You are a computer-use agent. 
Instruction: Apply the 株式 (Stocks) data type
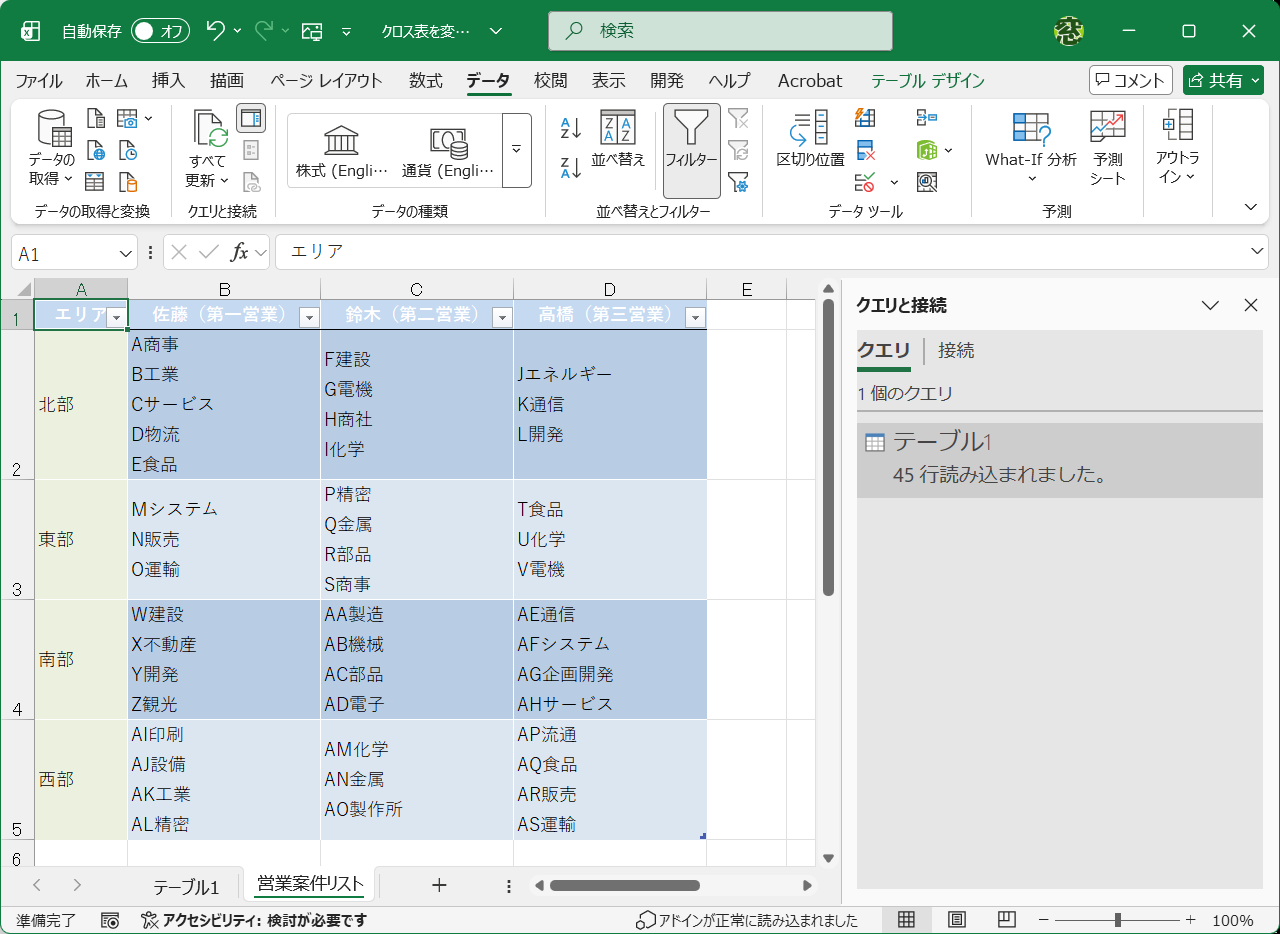(339, 150)
